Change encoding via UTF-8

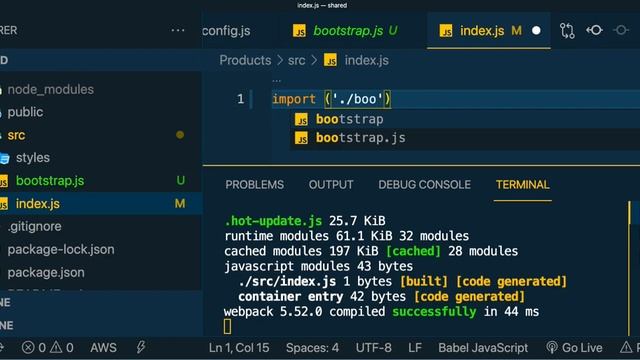tap(373, 347)
